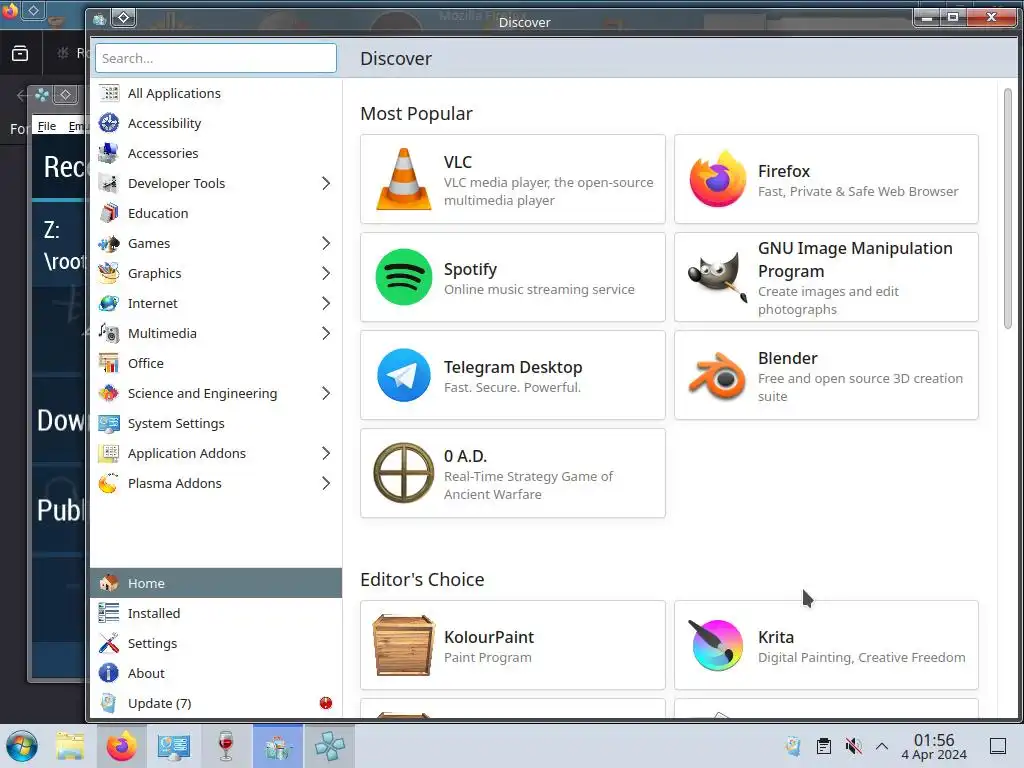Click the Science and Engineering icon
The image size is (1024, 768).
click(109, 394)
